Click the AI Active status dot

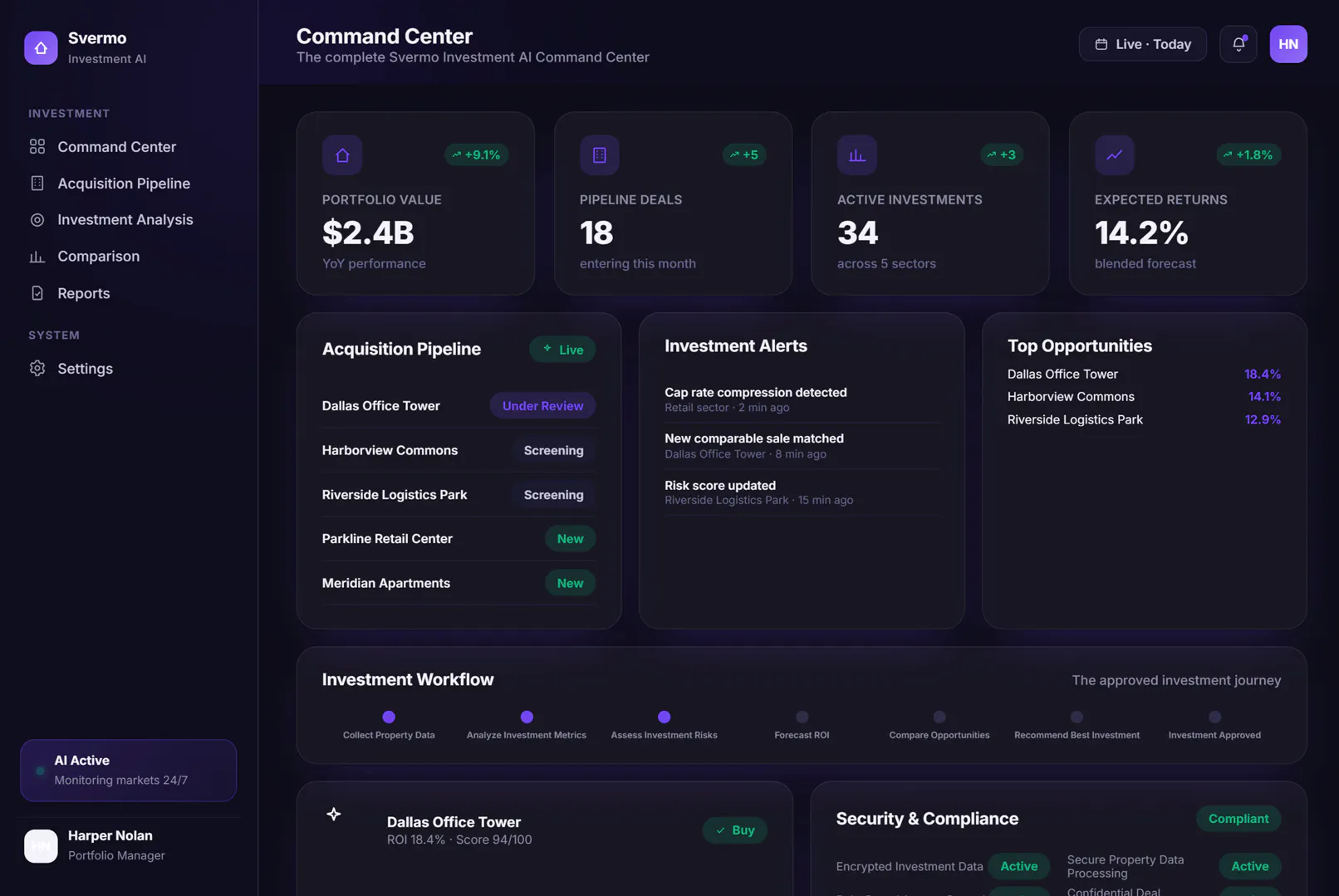(40, 771)
